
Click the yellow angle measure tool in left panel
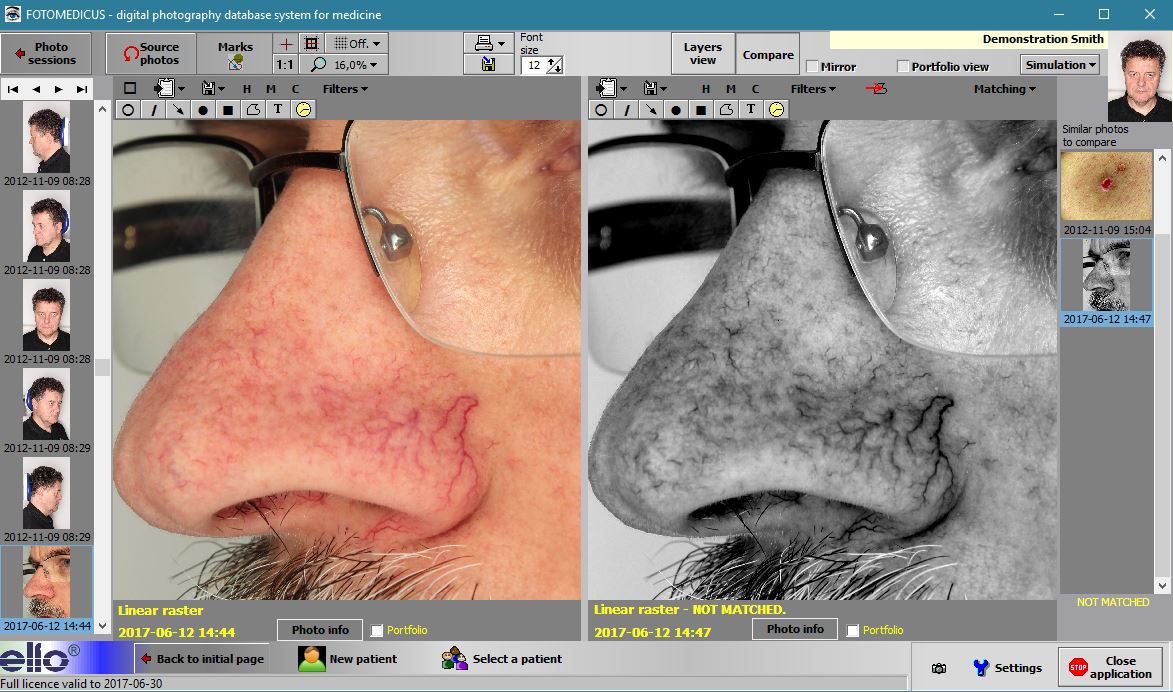click(303, 110)
